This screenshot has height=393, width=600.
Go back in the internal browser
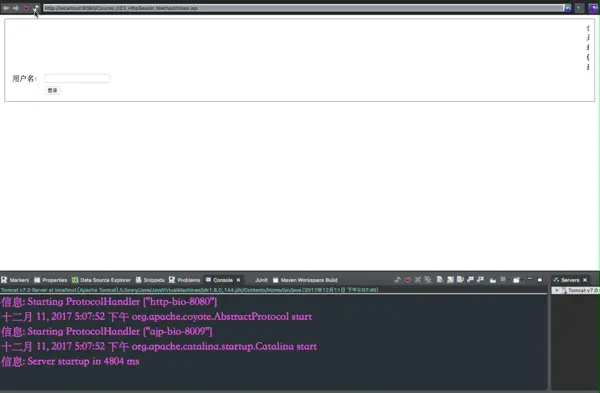(6, 8)
